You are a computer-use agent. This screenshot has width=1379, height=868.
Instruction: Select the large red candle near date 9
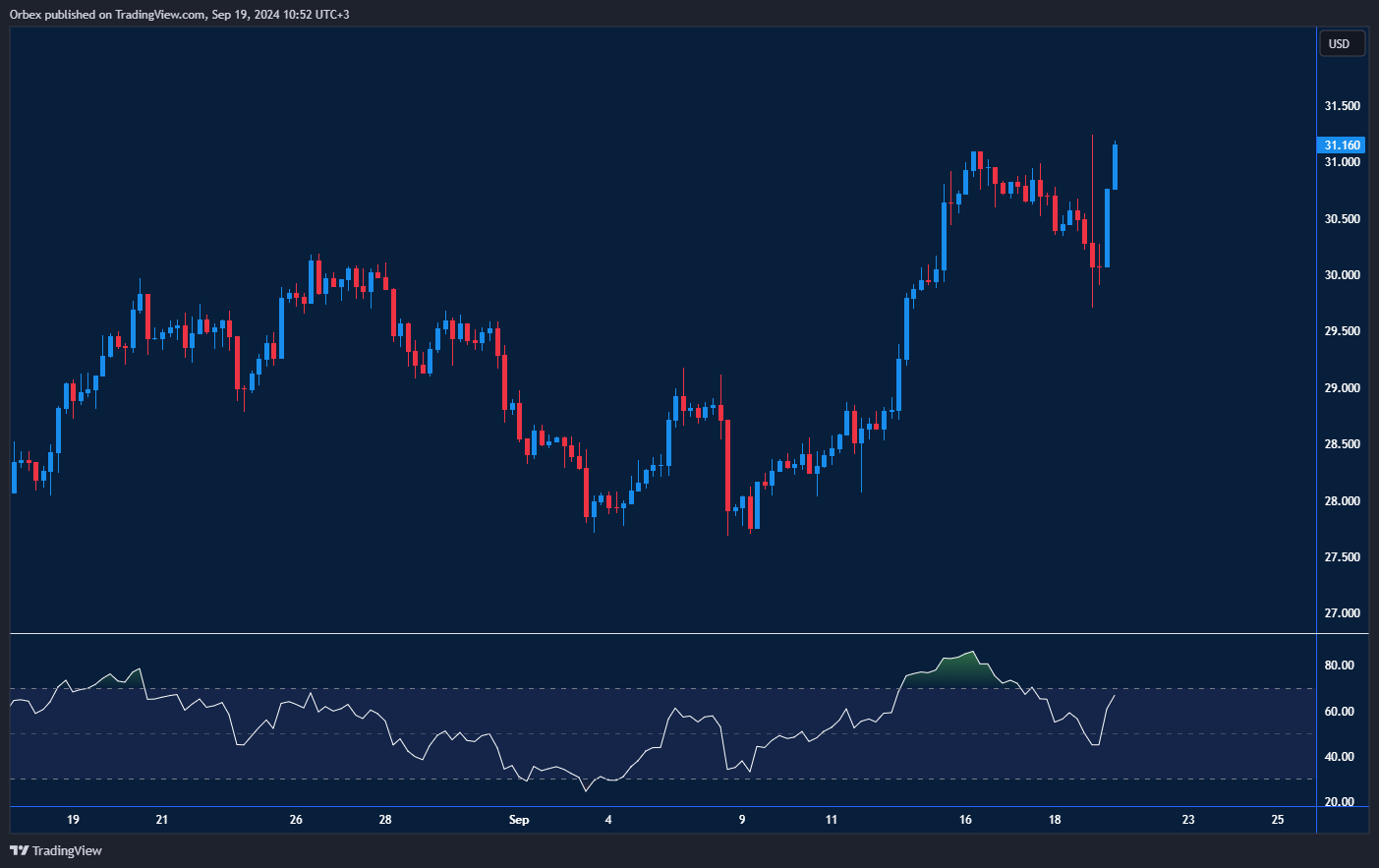pos(728,464)
